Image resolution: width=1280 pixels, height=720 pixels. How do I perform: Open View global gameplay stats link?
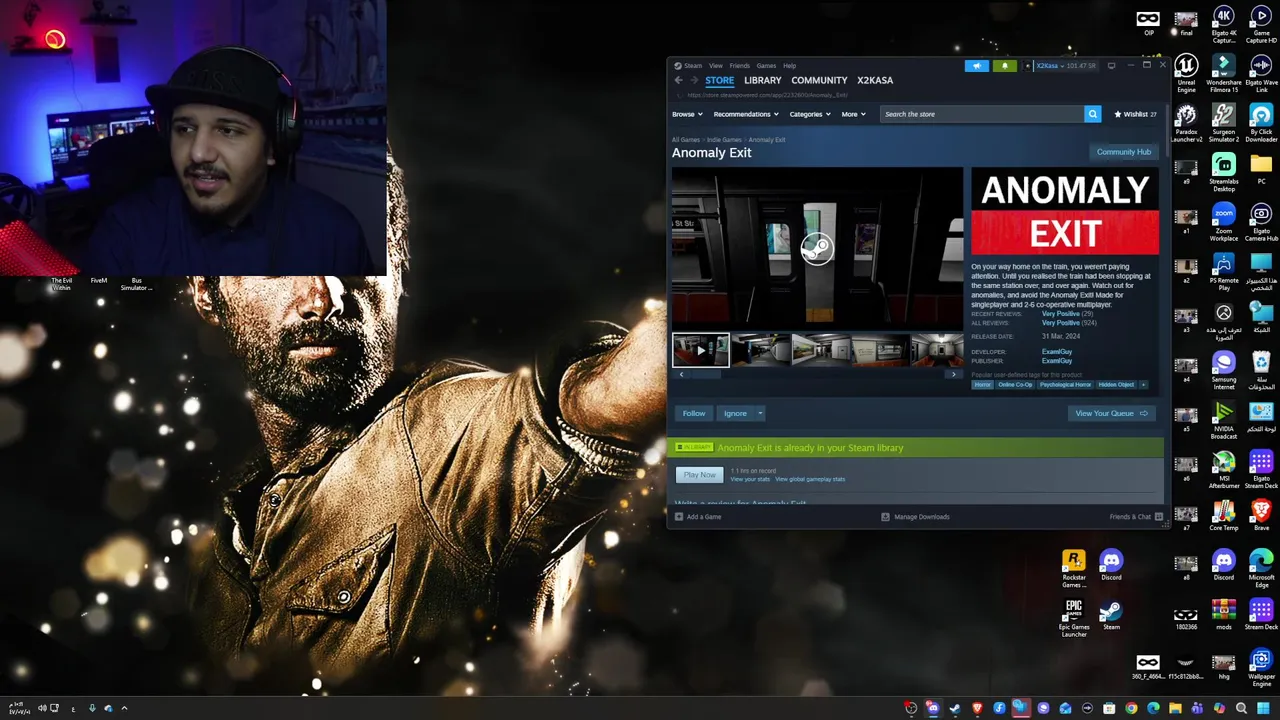[x=810, y=479]
